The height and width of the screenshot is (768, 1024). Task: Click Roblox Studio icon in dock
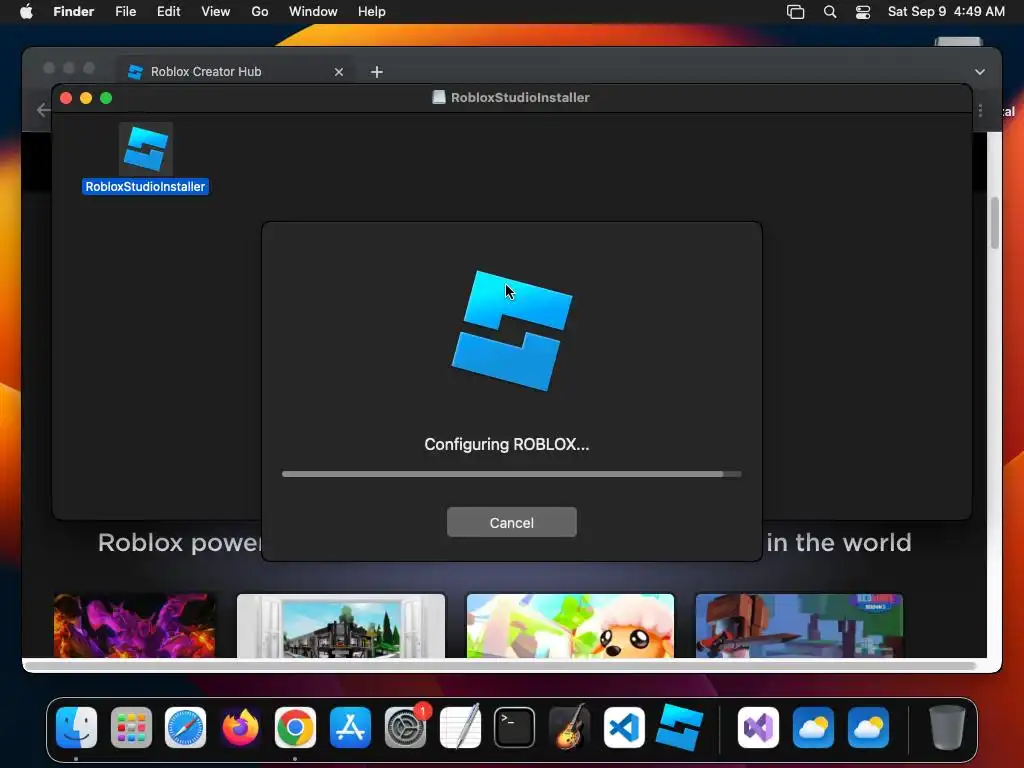point(679,727)
